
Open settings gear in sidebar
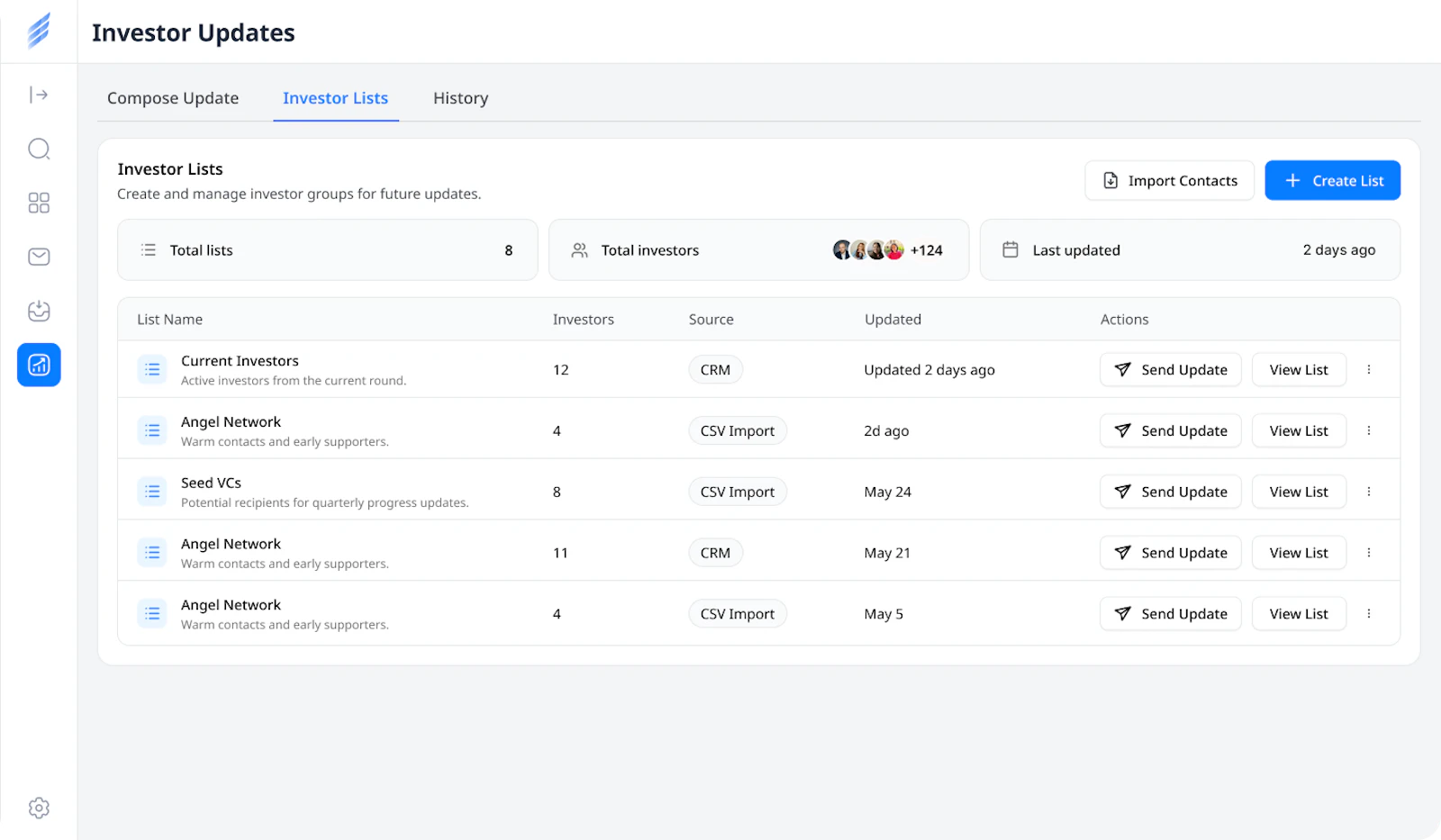click(39, 808)
